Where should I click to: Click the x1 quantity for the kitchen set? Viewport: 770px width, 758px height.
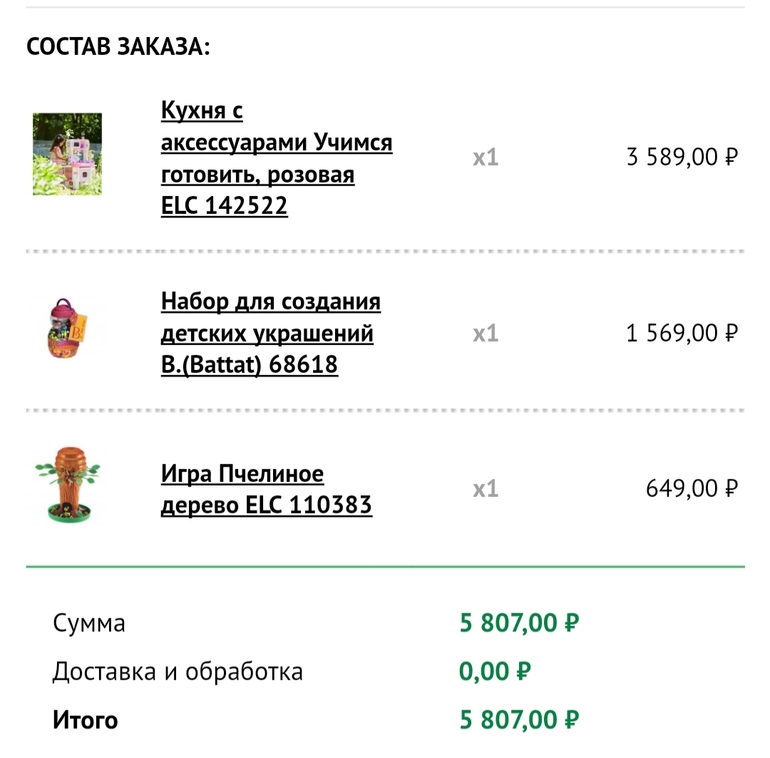[x=485, y=157]
